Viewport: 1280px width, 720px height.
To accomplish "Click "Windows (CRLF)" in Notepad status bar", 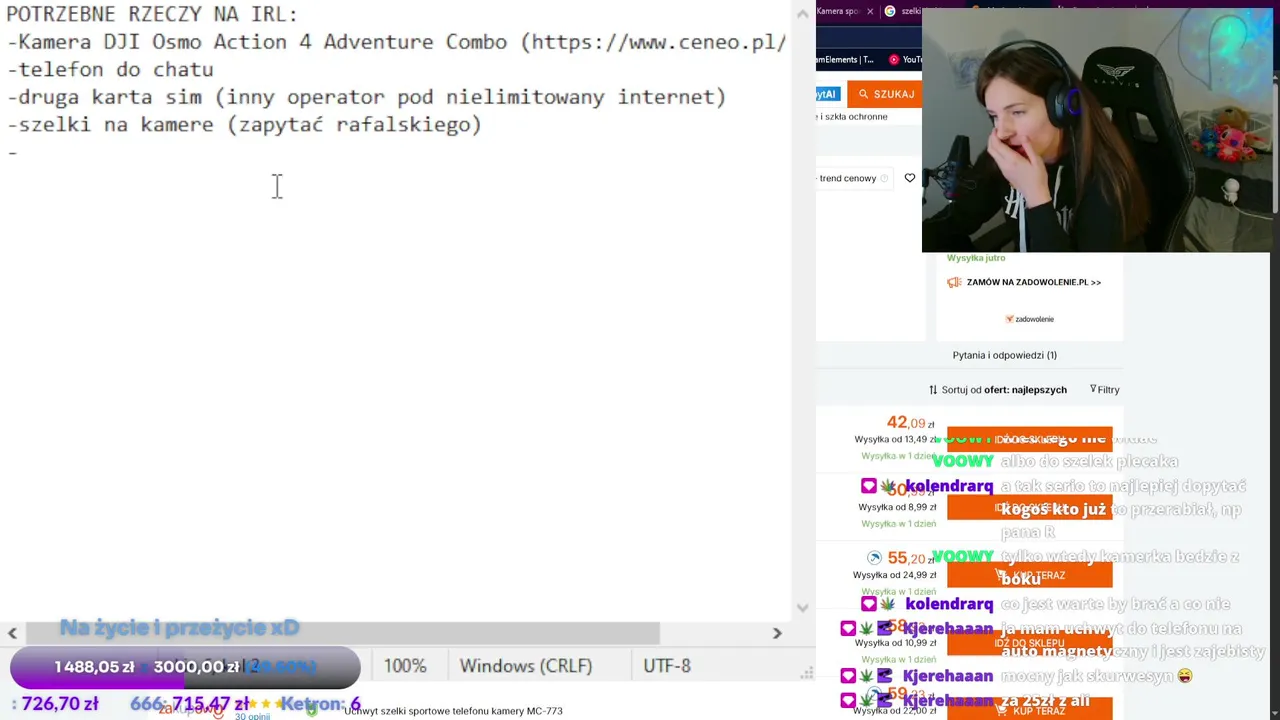I will [x=525, y=666].
